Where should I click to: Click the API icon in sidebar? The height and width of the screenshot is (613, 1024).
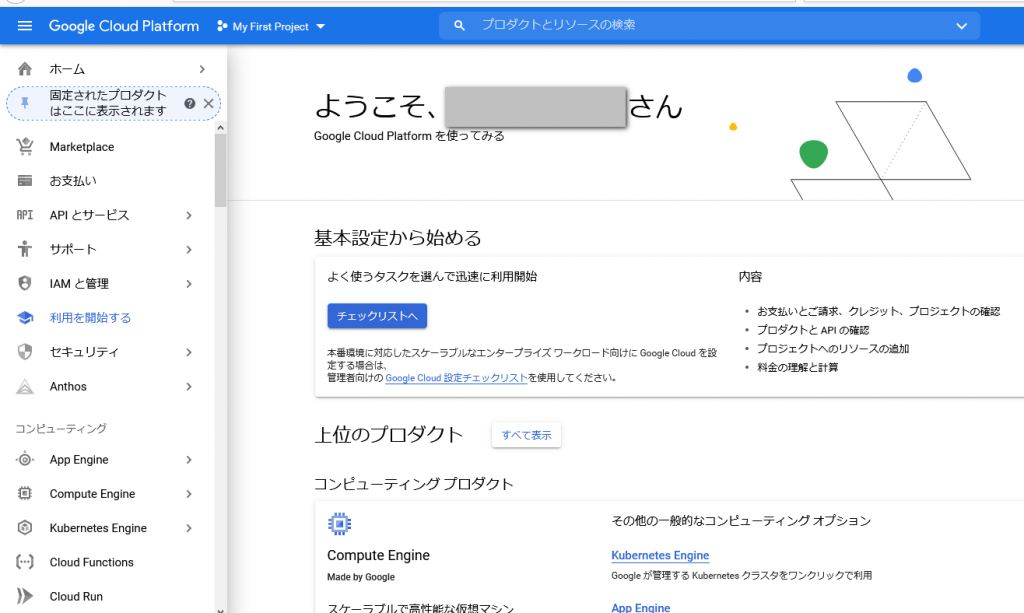25,215
